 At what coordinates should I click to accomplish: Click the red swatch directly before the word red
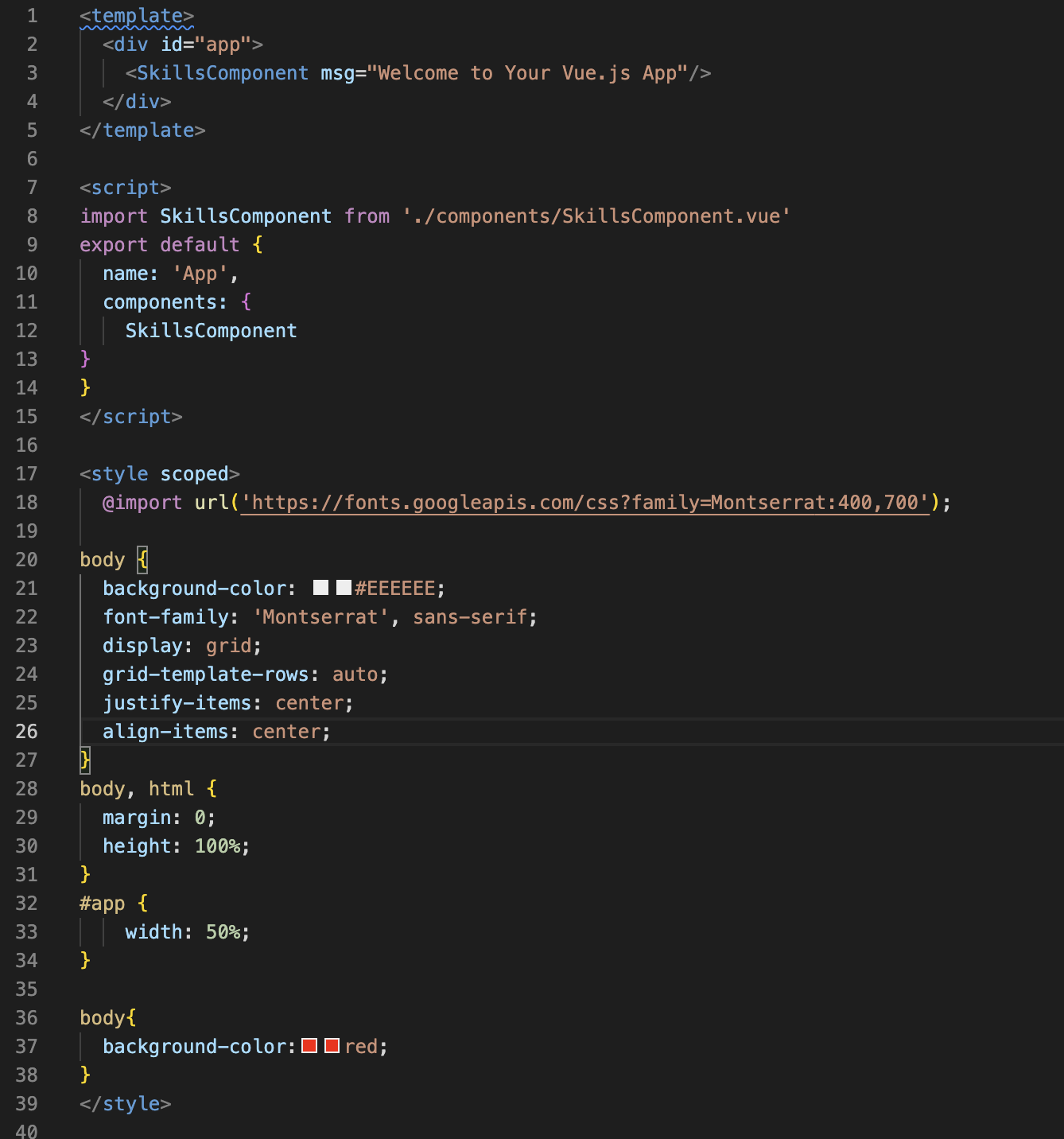click(x=332, y=1046)
